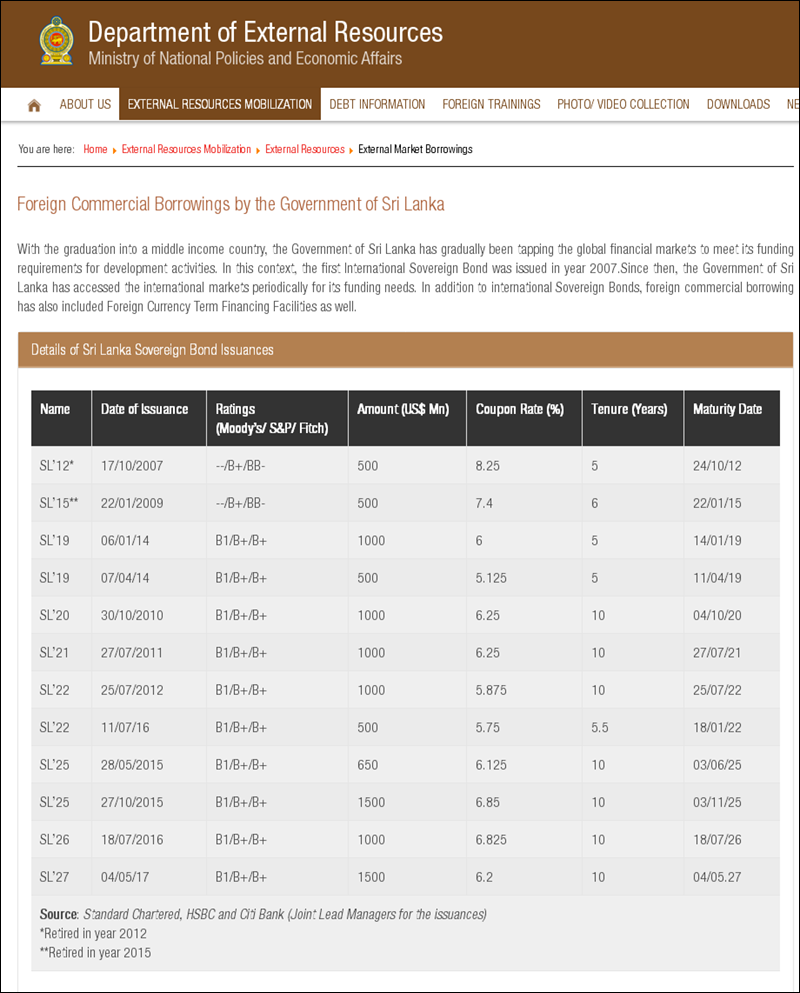Click the Foreign Commercial Borrowings page heading
800x993 pixels.
click(x=231, y=205)
